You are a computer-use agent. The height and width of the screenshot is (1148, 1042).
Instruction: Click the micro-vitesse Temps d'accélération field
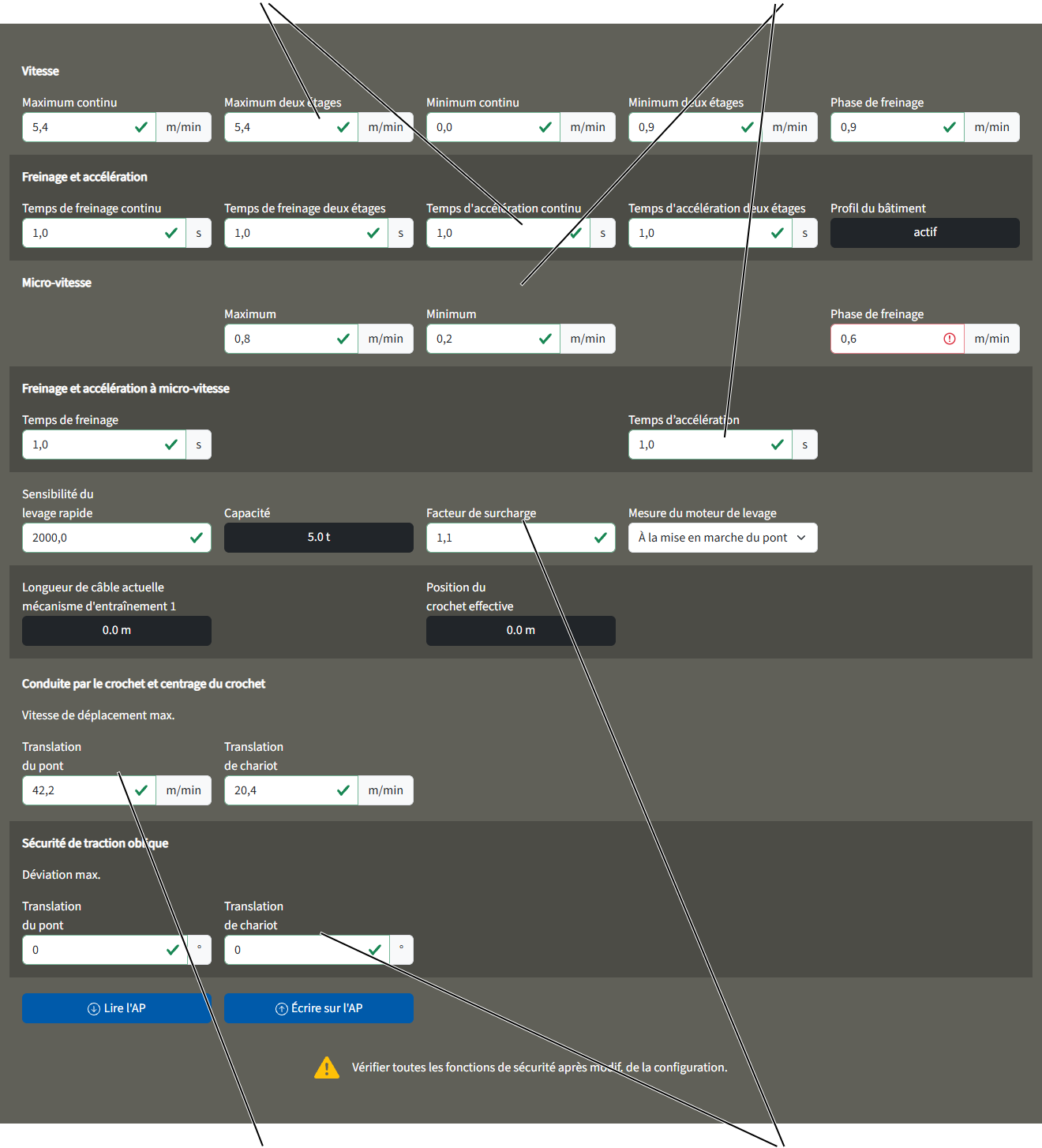tap(710, 445)
